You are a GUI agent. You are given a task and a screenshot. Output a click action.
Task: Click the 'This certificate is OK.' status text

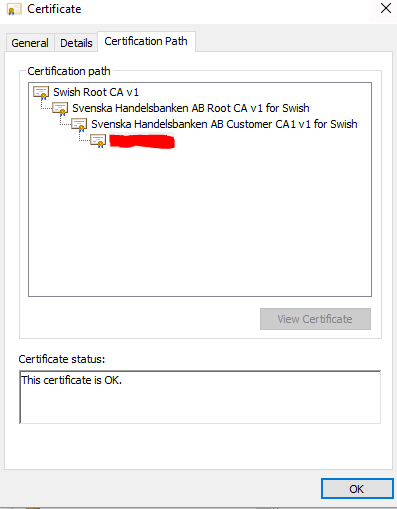pos(71,380)
